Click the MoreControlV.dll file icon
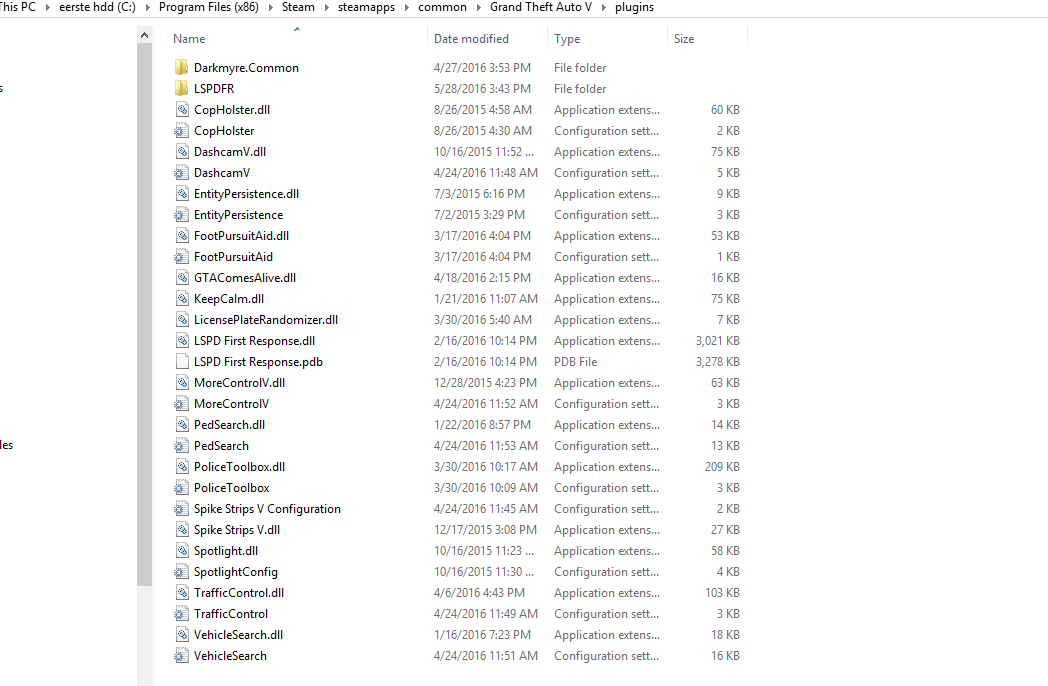This screenshot has width=1048, height=686. tap(181, 382)
